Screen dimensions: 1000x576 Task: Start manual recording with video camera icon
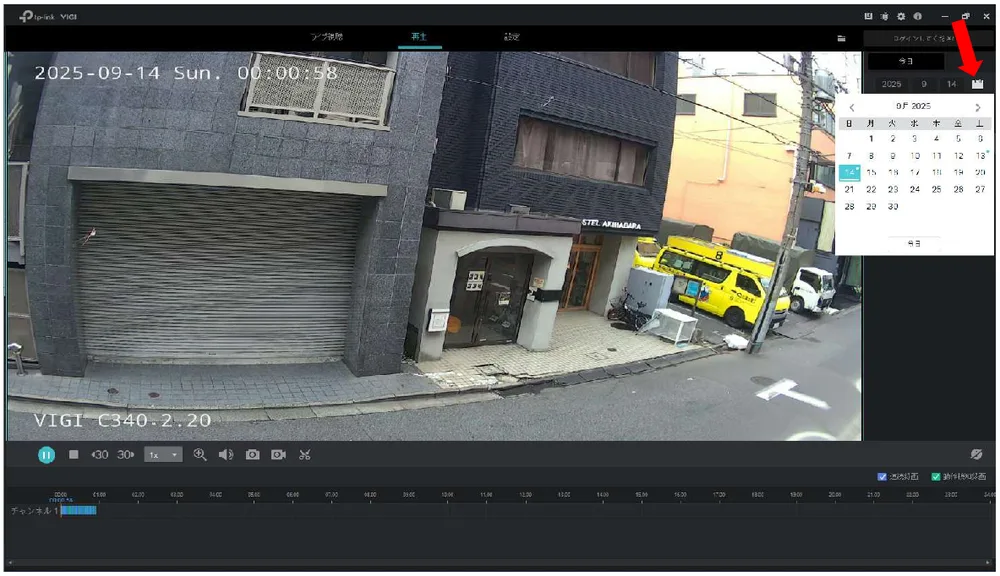[x=279, y=455]
